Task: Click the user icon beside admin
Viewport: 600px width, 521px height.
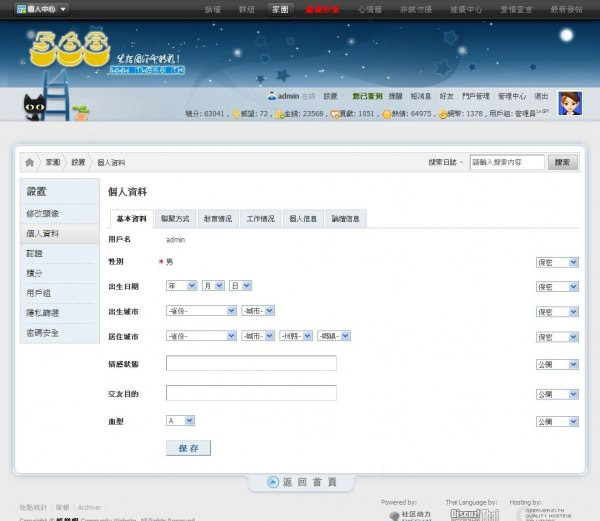Action: point(272,96)
